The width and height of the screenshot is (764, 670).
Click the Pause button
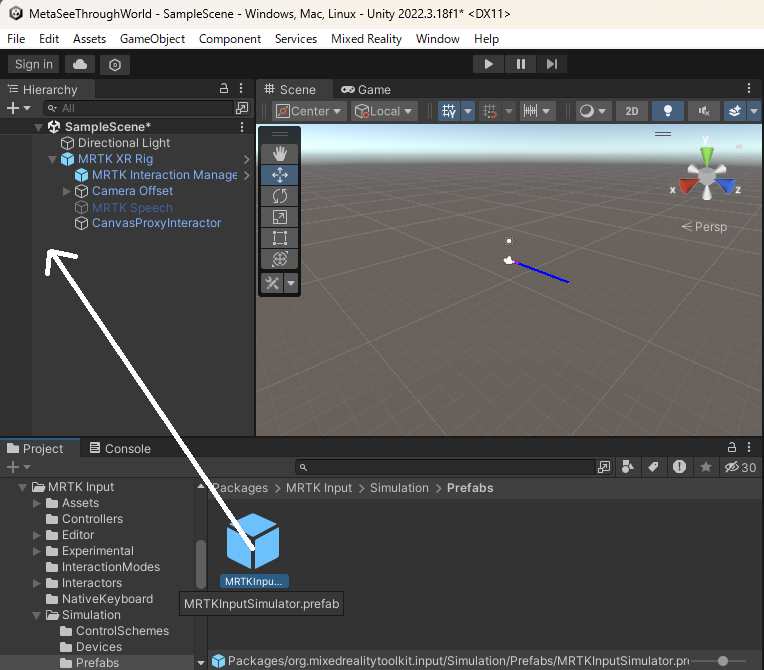520,64
